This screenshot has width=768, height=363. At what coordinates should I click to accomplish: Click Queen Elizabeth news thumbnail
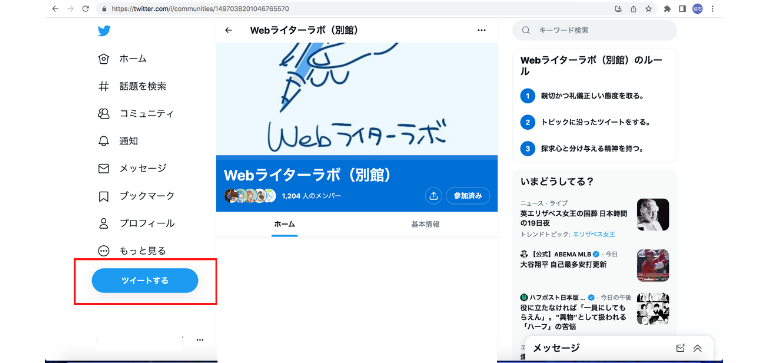pyautogui.click(x=653, y=214)
